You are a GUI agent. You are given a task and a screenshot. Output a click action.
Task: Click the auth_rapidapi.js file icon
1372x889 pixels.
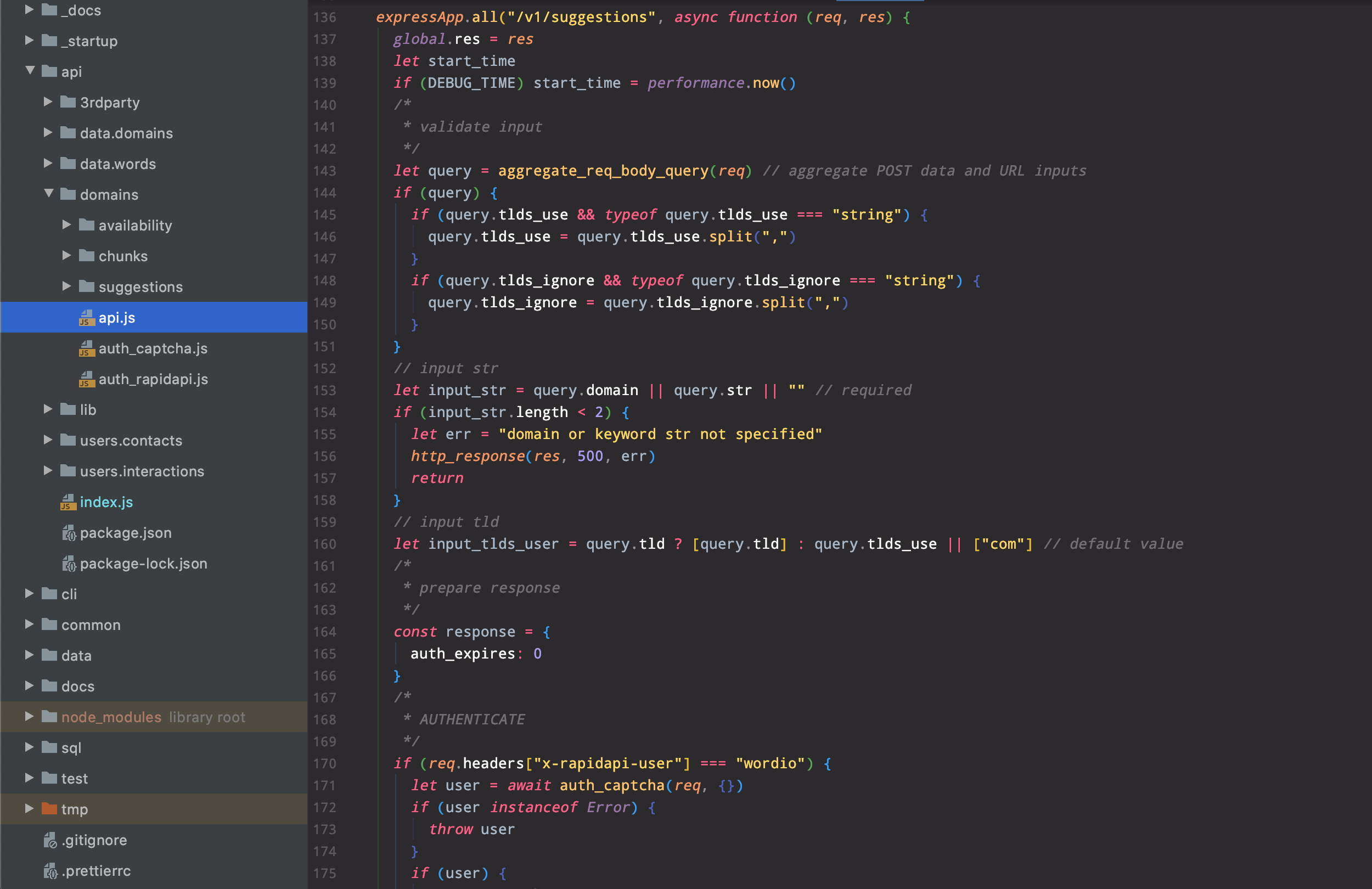tap(87, 379)
